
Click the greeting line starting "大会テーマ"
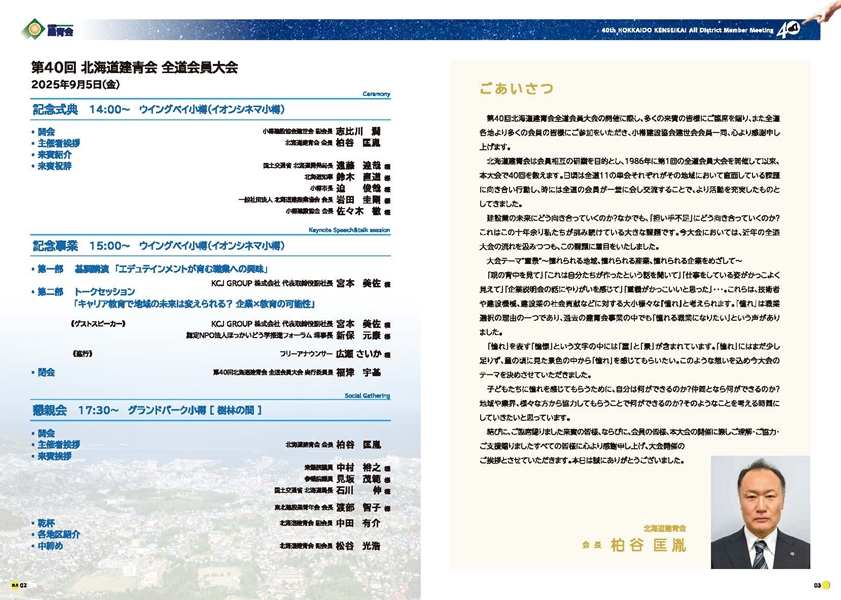click(615, 261)
